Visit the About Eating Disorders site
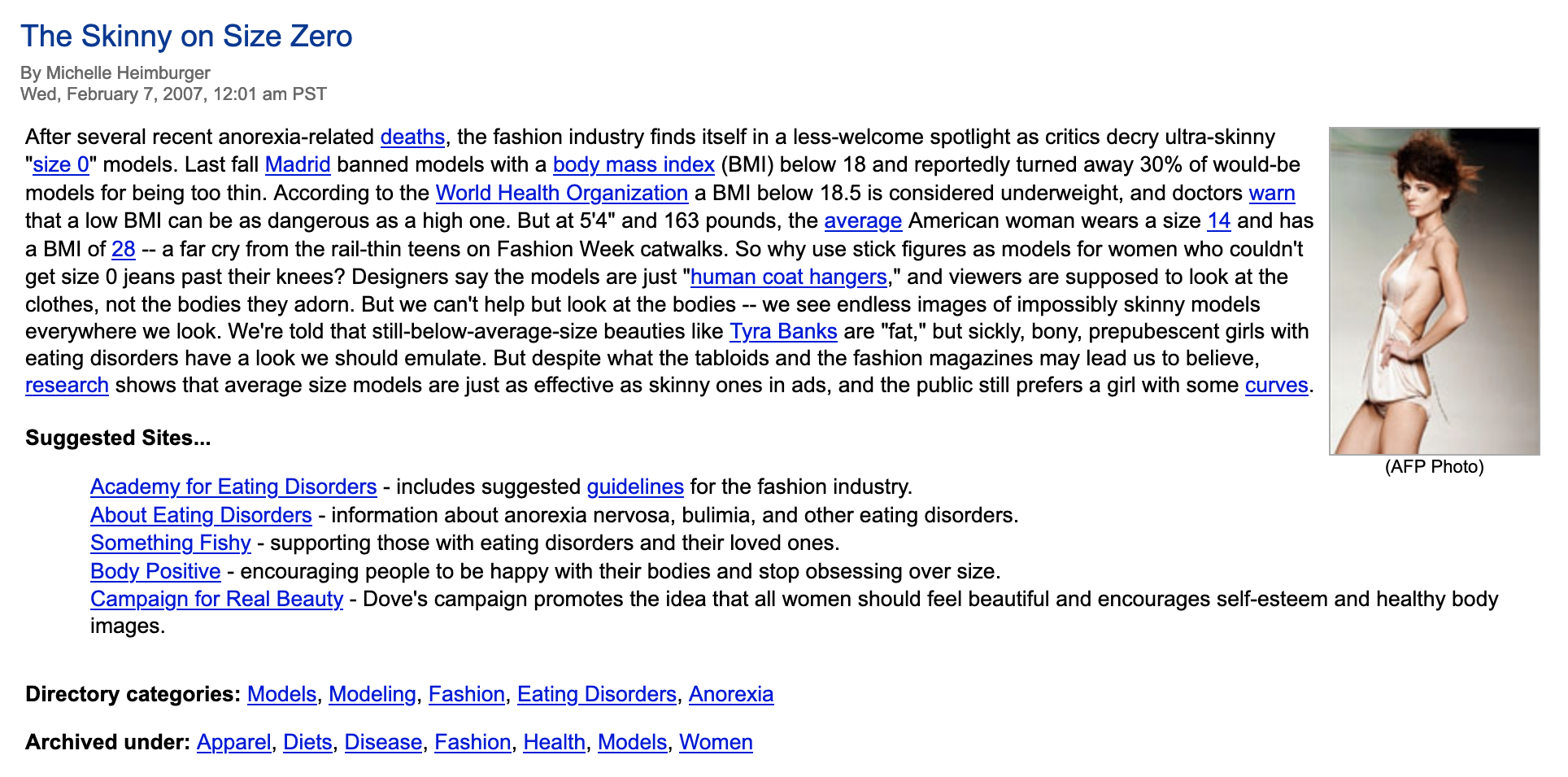1568x777 pixels. tap(201, 515)
